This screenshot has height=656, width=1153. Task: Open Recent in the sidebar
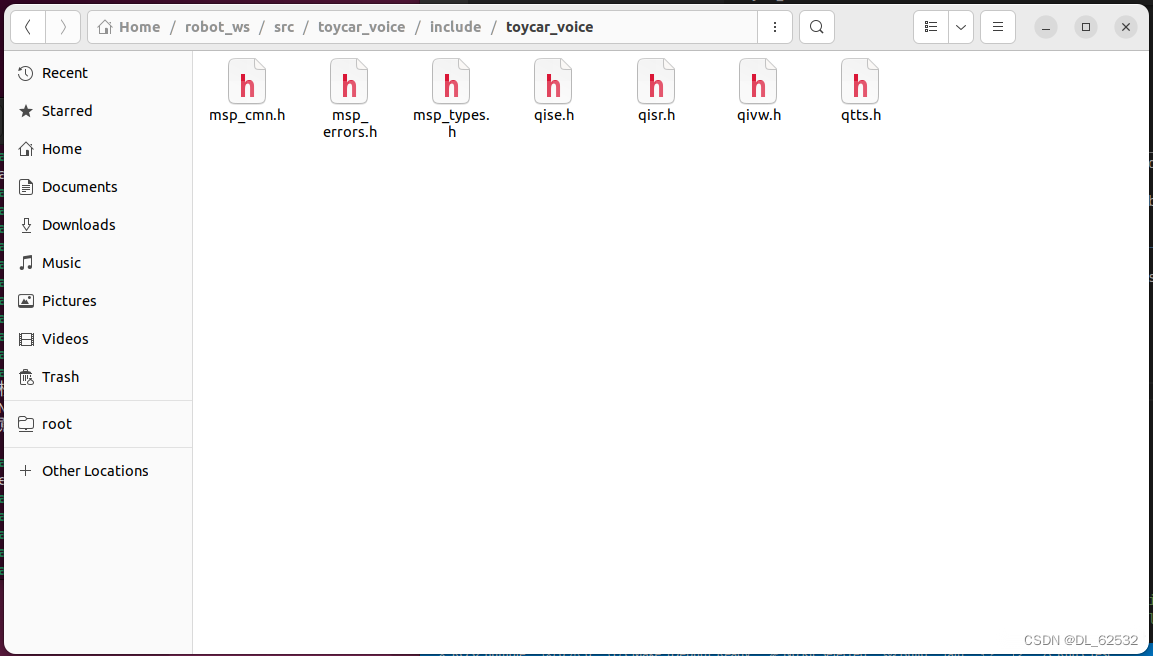point(99,73)
